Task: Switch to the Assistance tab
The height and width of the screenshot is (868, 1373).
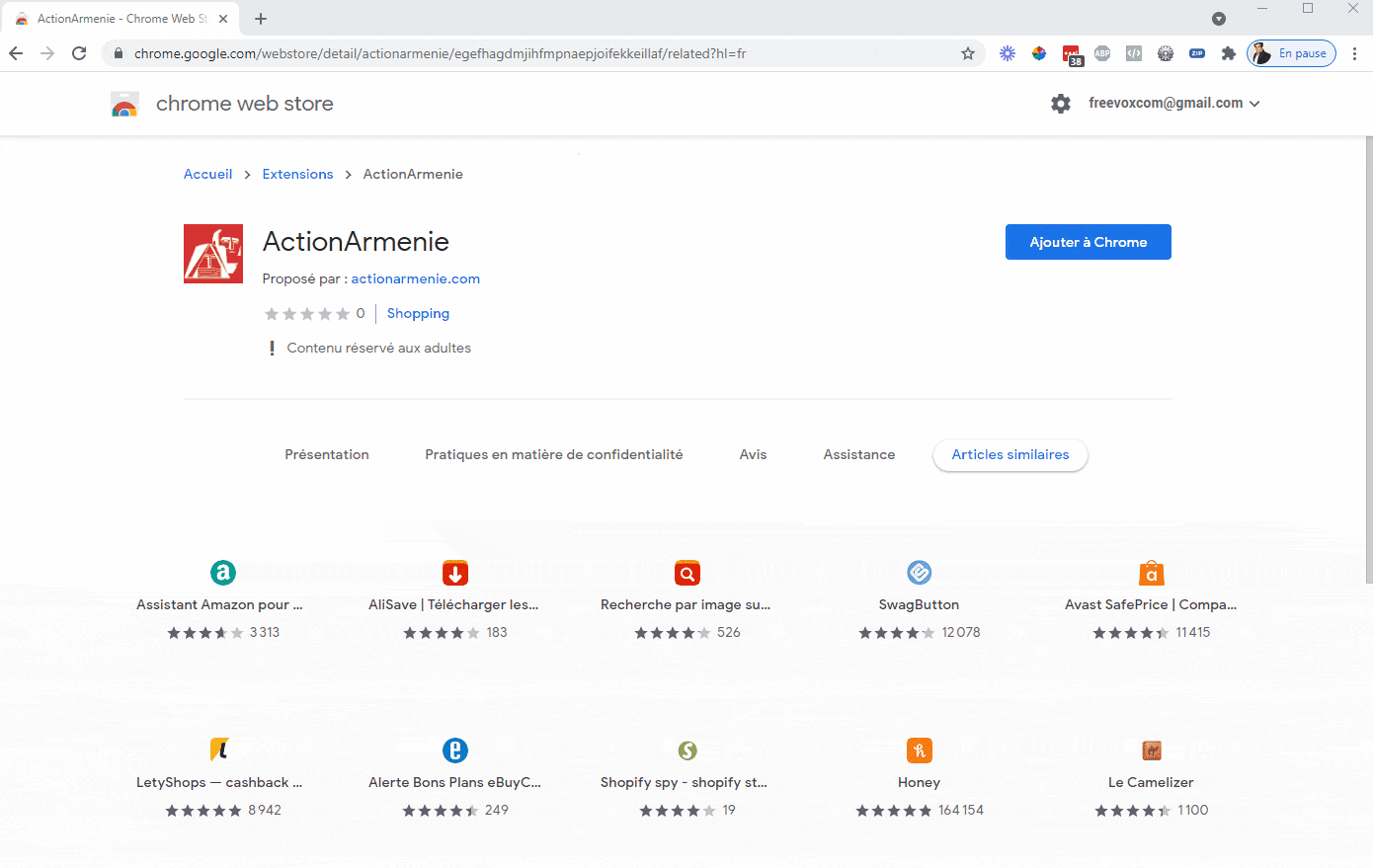Action: pyautogui.click(x=859, y=454)
